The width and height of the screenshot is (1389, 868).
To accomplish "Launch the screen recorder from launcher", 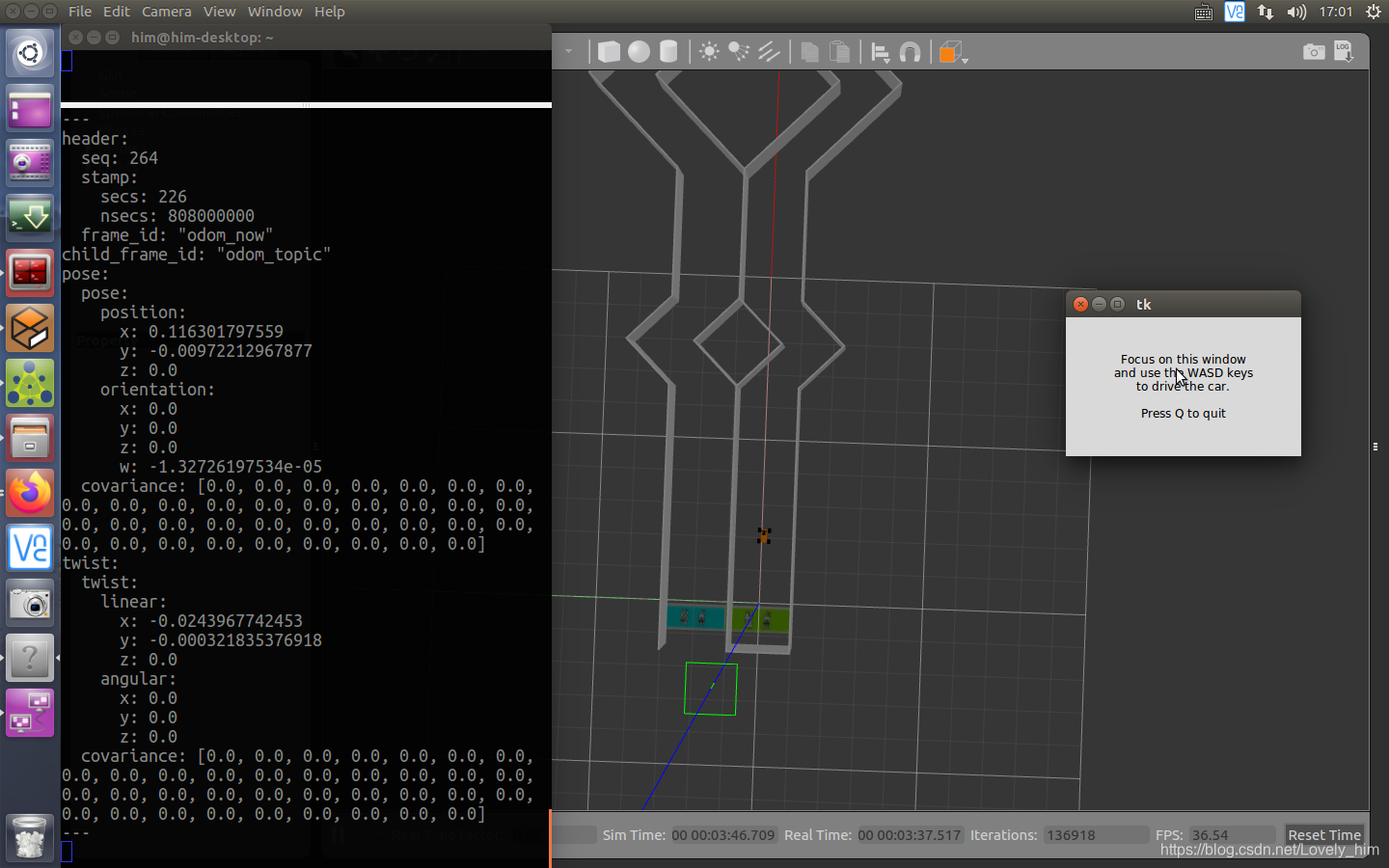I will pyautogui.click(x=30, y=163).
